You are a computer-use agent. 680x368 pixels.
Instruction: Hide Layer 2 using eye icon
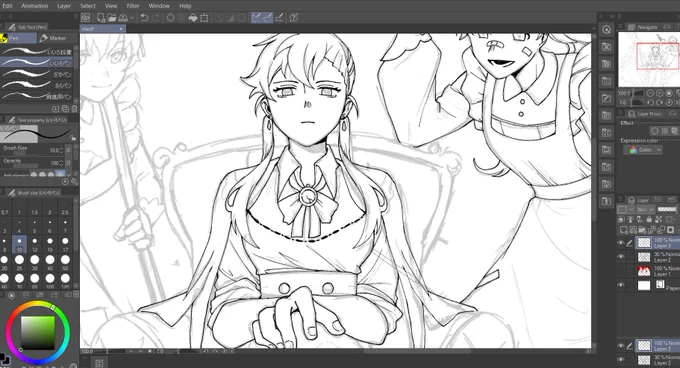pos(621,257)
